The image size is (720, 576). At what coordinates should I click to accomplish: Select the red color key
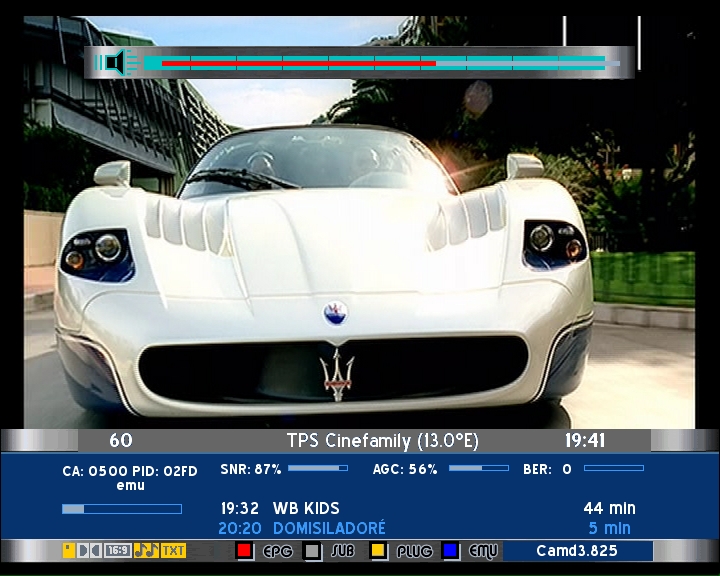[244, 551]
